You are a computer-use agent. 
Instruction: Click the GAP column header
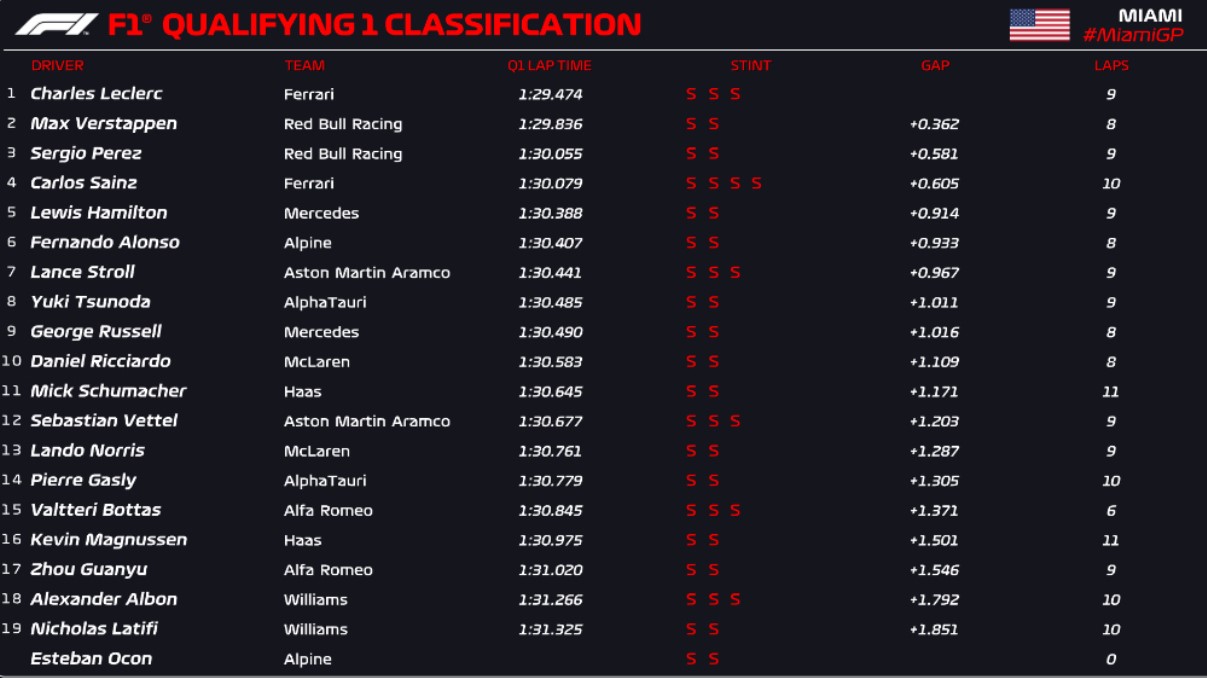[935, 66]
